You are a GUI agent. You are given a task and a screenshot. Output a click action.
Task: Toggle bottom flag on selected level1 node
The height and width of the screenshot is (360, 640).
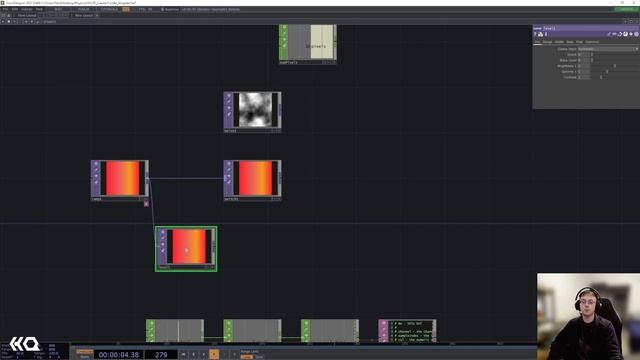pyautogui.click(x=162, y=250)
